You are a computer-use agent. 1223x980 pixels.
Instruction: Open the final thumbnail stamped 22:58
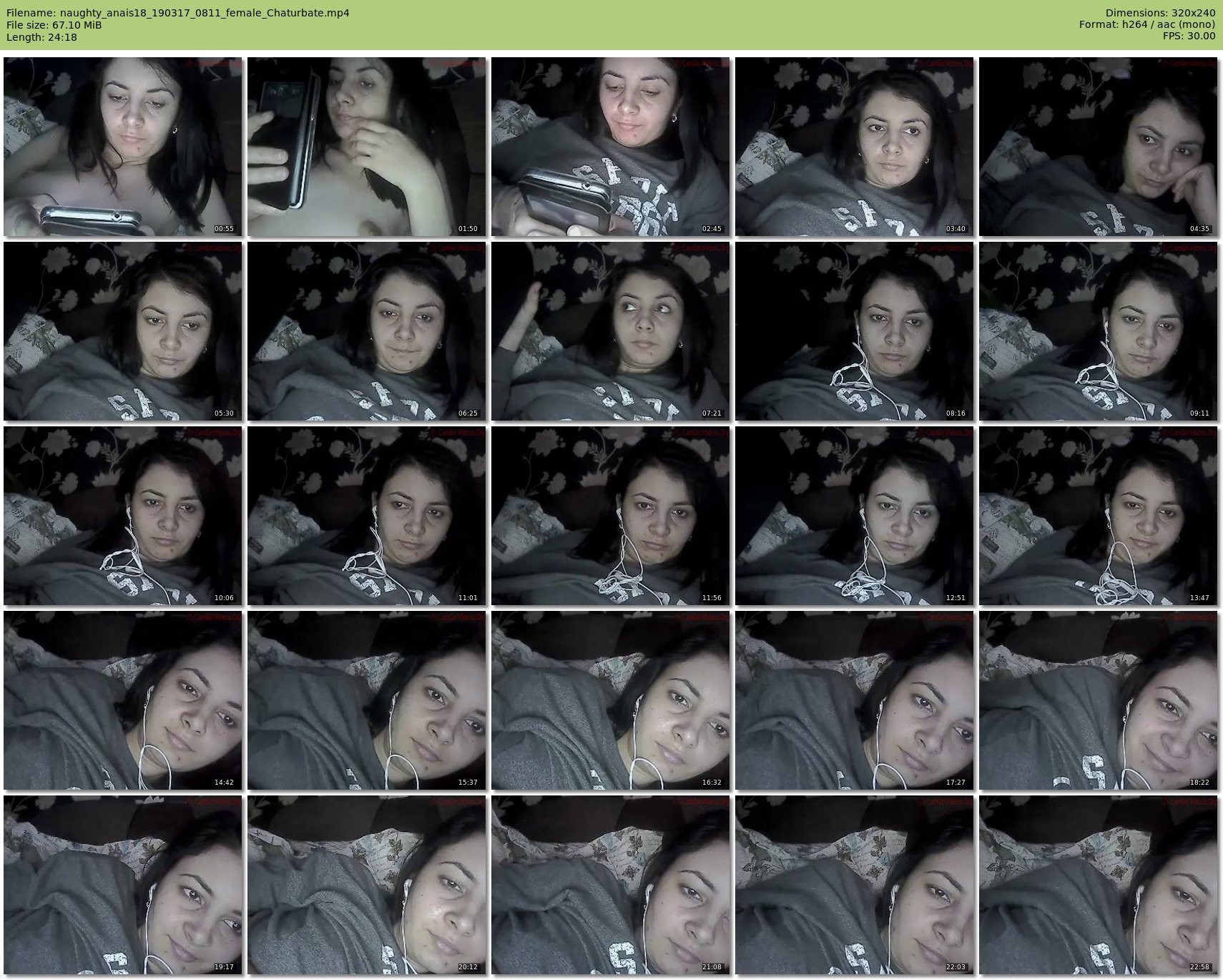(x=1099, y=885)
